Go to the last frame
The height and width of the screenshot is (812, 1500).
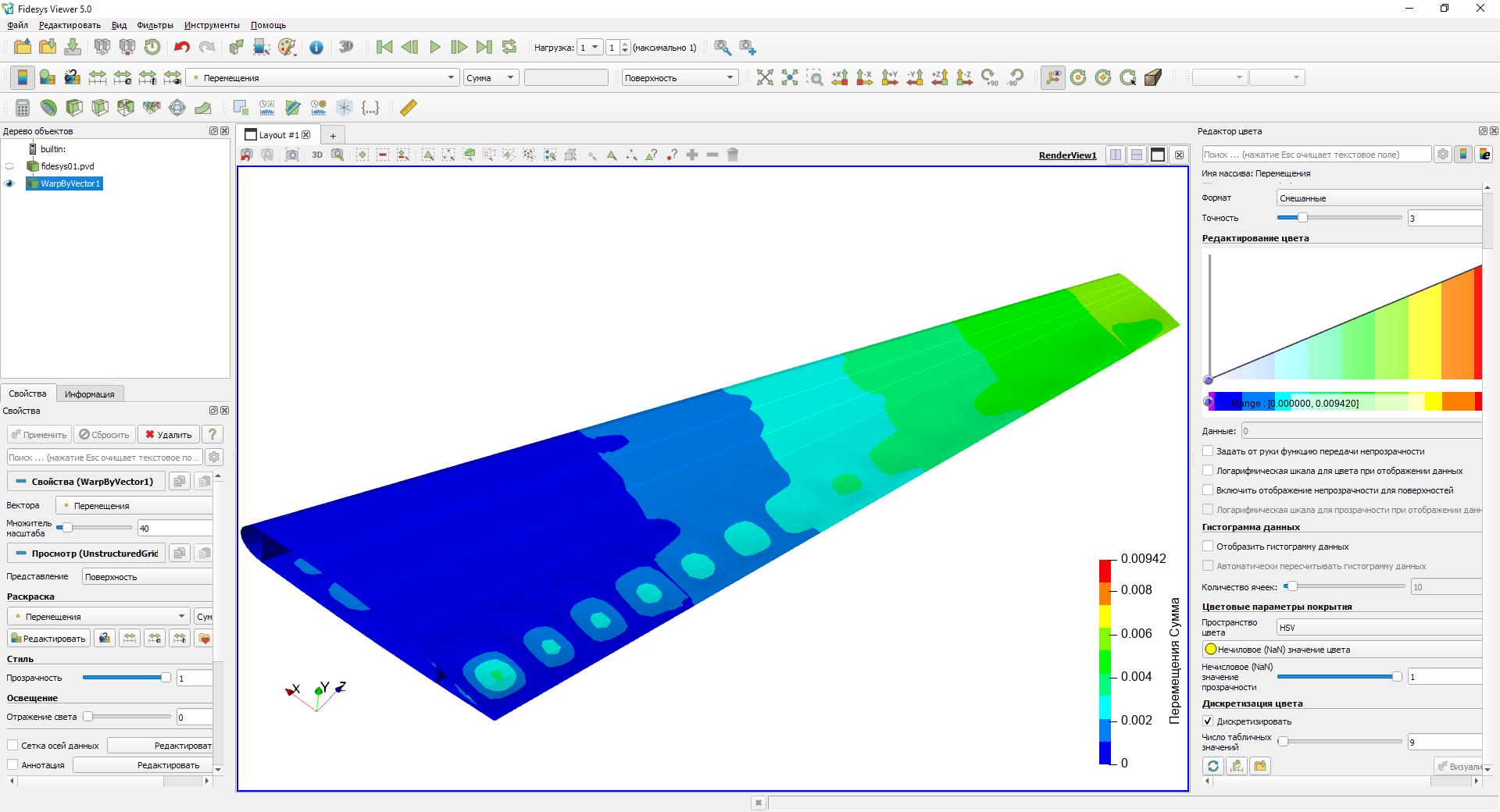pos(484,47)
